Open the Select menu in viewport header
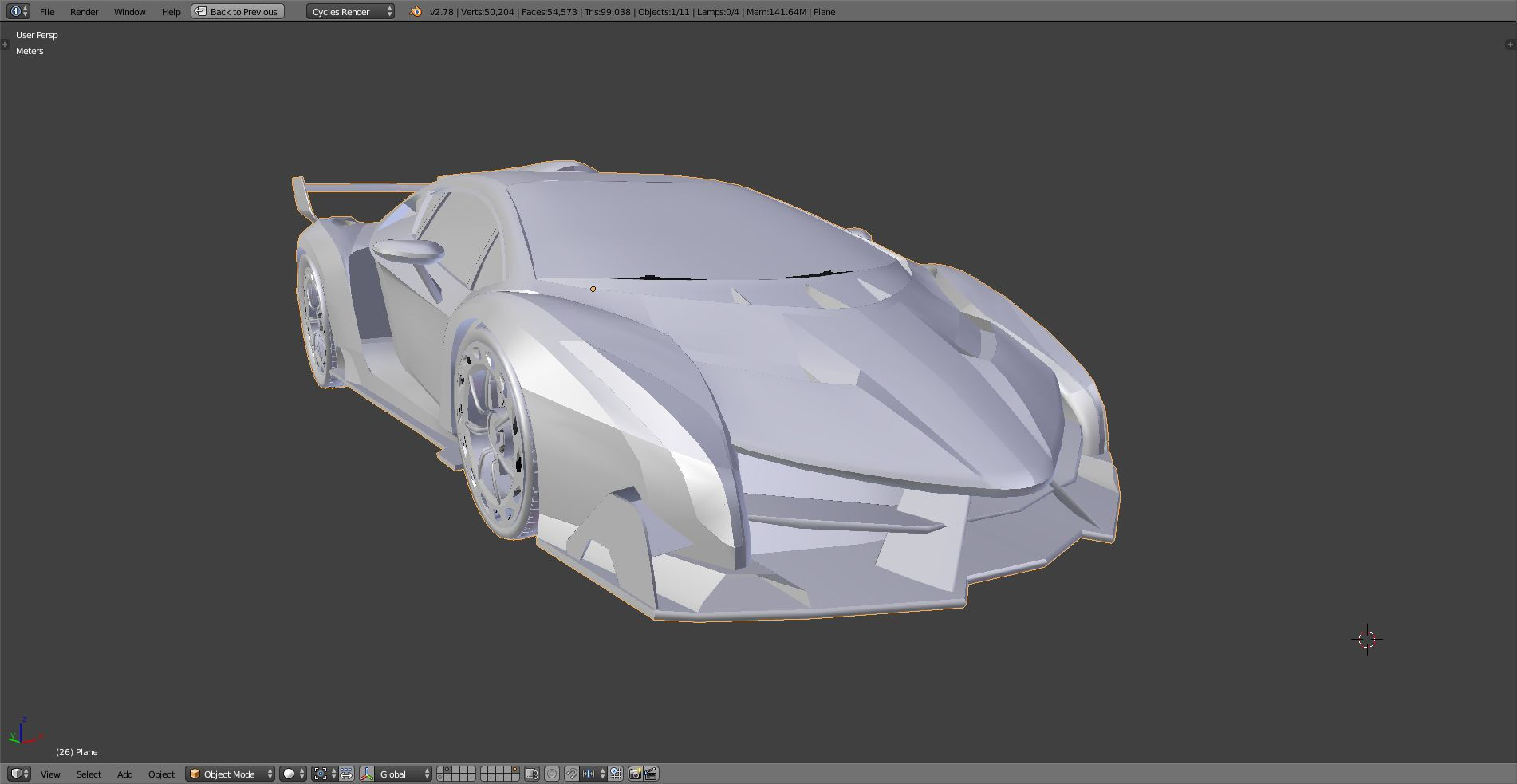1517x784 pixels. pos(89,774)
